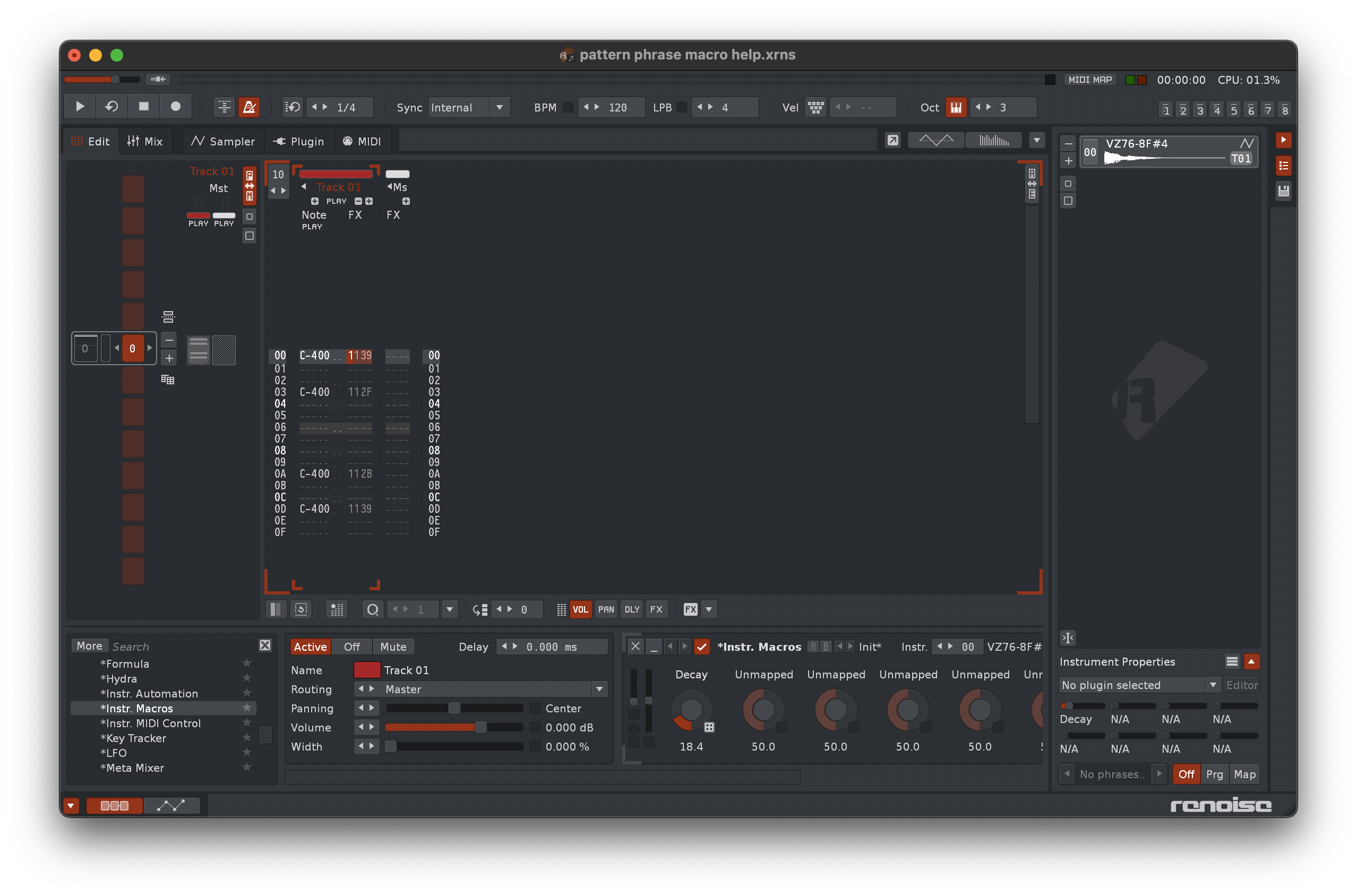The height and width of the screenshot is (896, 1357).
Task: Remove the Instr. Macros device with X
Action: click(x=635, y=647)
